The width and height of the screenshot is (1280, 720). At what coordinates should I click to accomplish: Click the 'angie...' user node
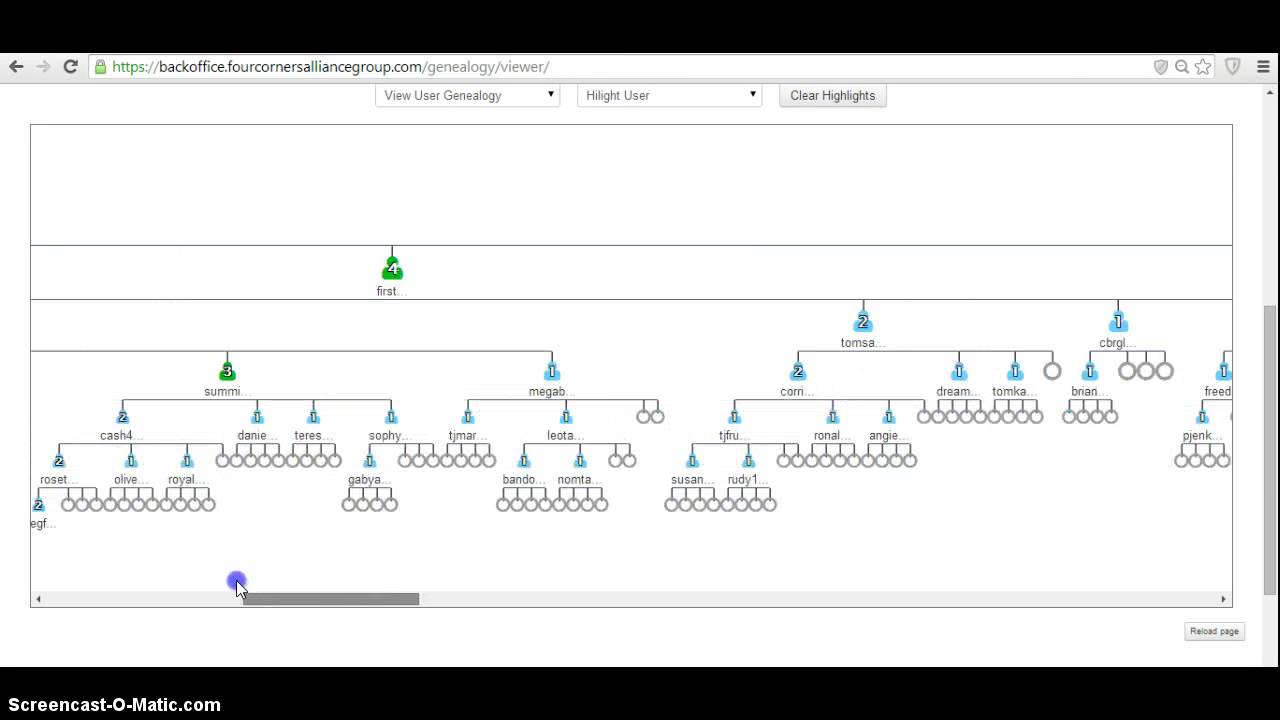888,416
